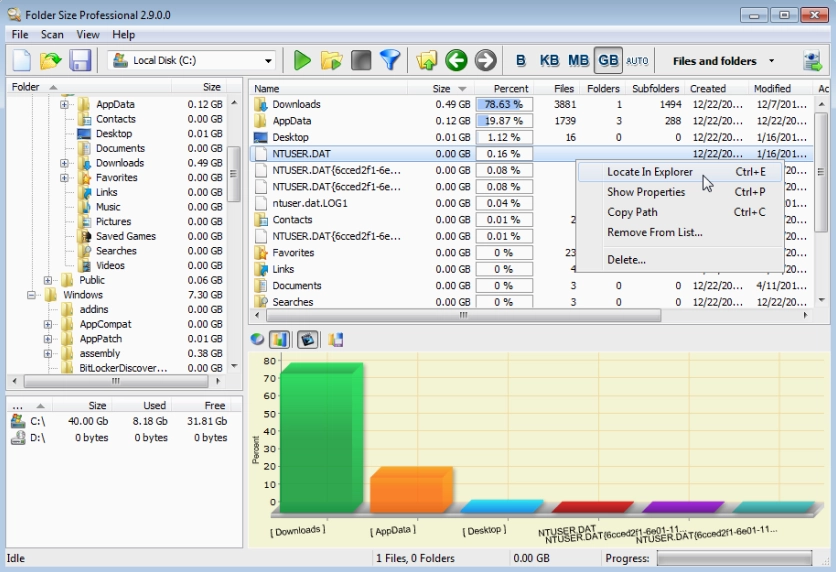This screenshot has width=836, height=572.
Task: Open the Files and folders dropdown
Action: [x=723, y=61]
